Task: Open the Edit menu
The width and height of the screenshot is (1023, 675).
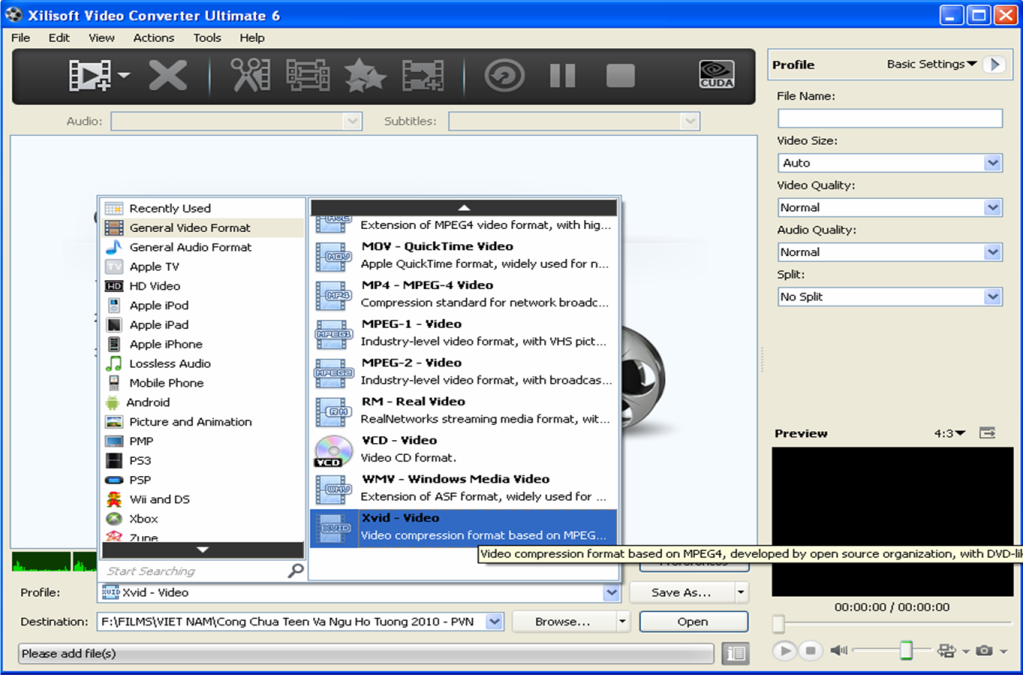Action: 59,38
